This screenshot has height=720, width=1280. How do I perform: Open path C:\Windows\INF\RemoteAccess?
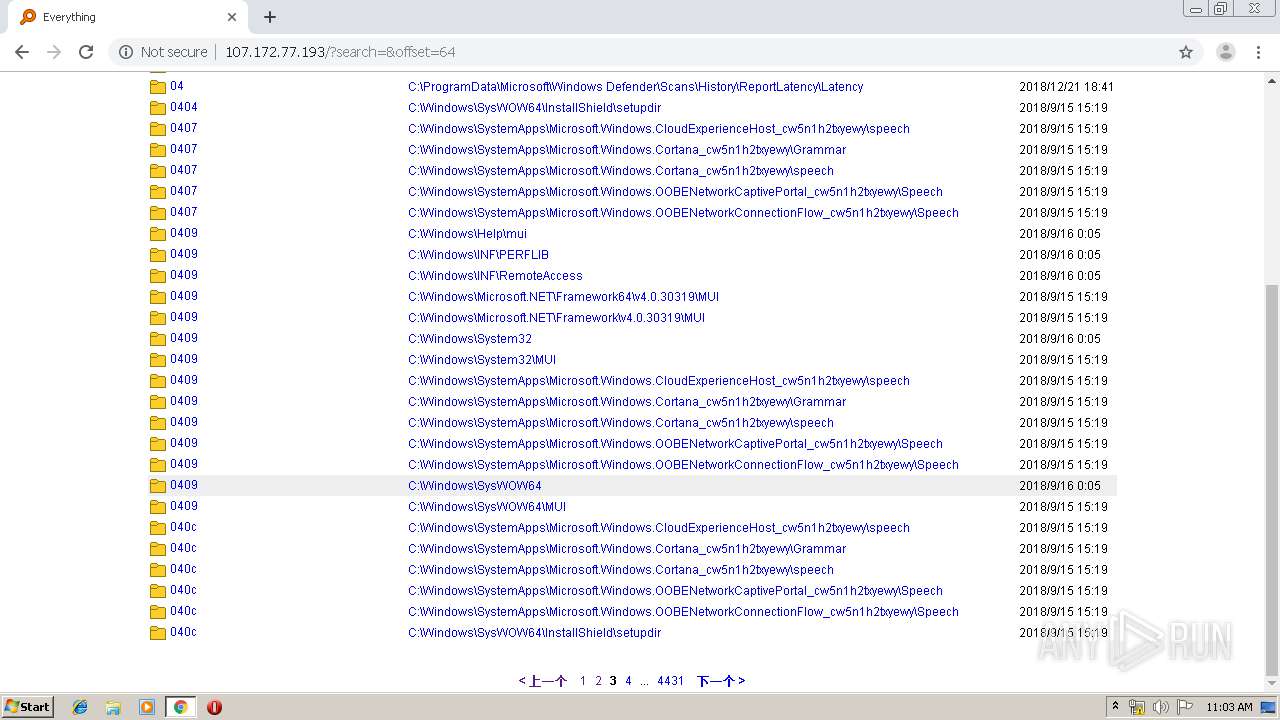[x=495, y=276]
